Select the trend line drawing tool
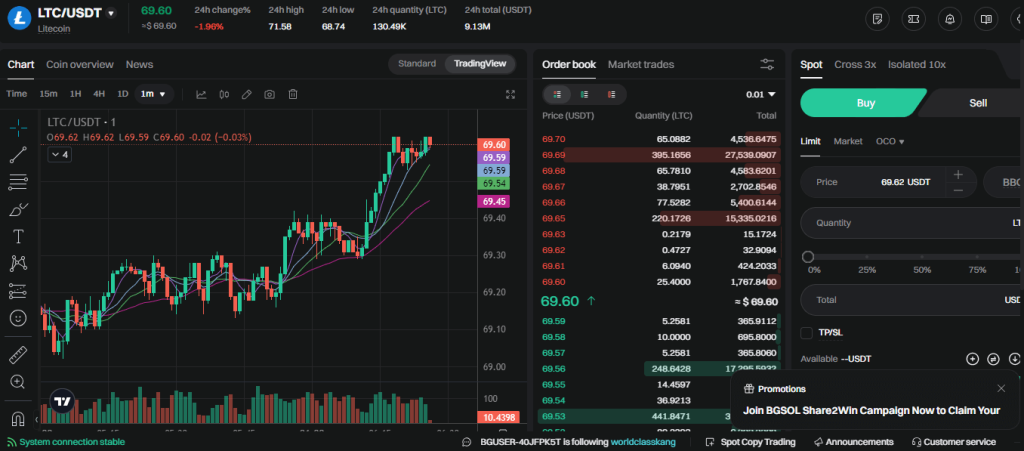The height and width of the screenshot is (451, 1024). pos(18,154)
